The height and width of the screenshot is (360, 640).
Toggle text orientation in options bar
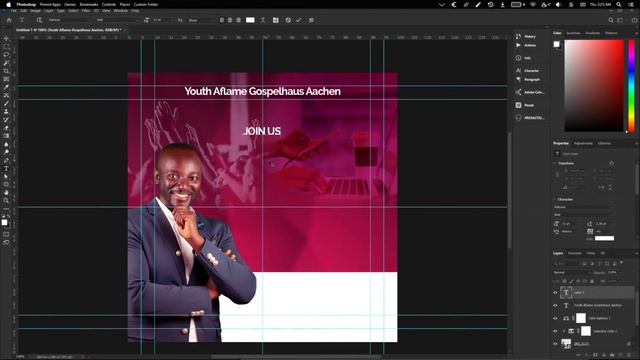pyautogui.click(x=39, y=20)
